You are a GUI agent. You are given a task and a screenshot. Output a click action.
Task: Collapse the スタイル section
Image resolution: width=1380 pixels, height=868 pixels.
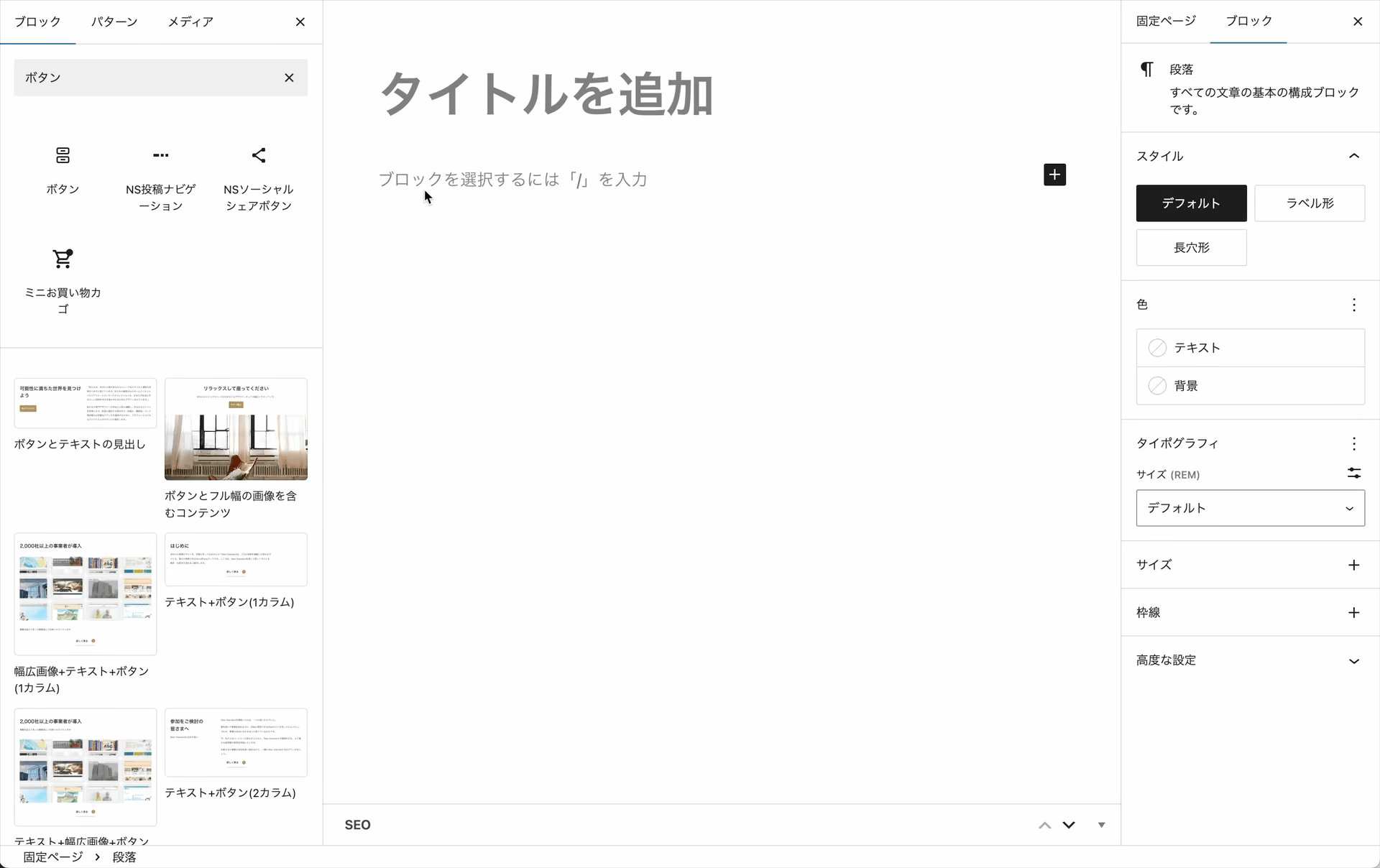tap(1354, 156)
